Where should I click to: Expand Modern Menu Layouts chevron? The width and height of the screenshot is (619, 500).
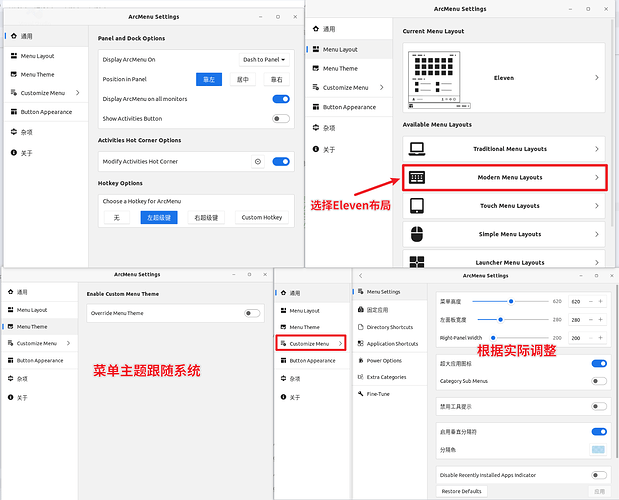coord(597,177)
